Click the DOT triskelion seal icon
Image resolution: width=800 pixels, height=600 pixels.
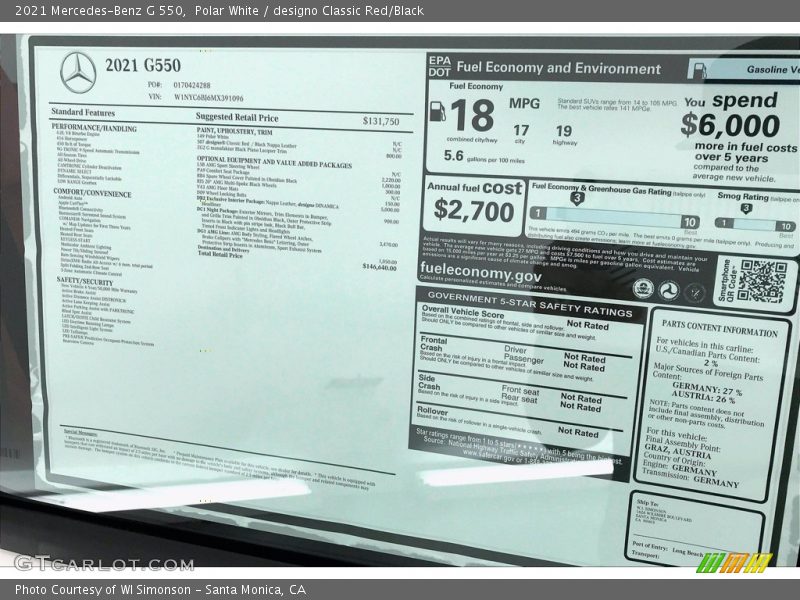tap(669, 290)
